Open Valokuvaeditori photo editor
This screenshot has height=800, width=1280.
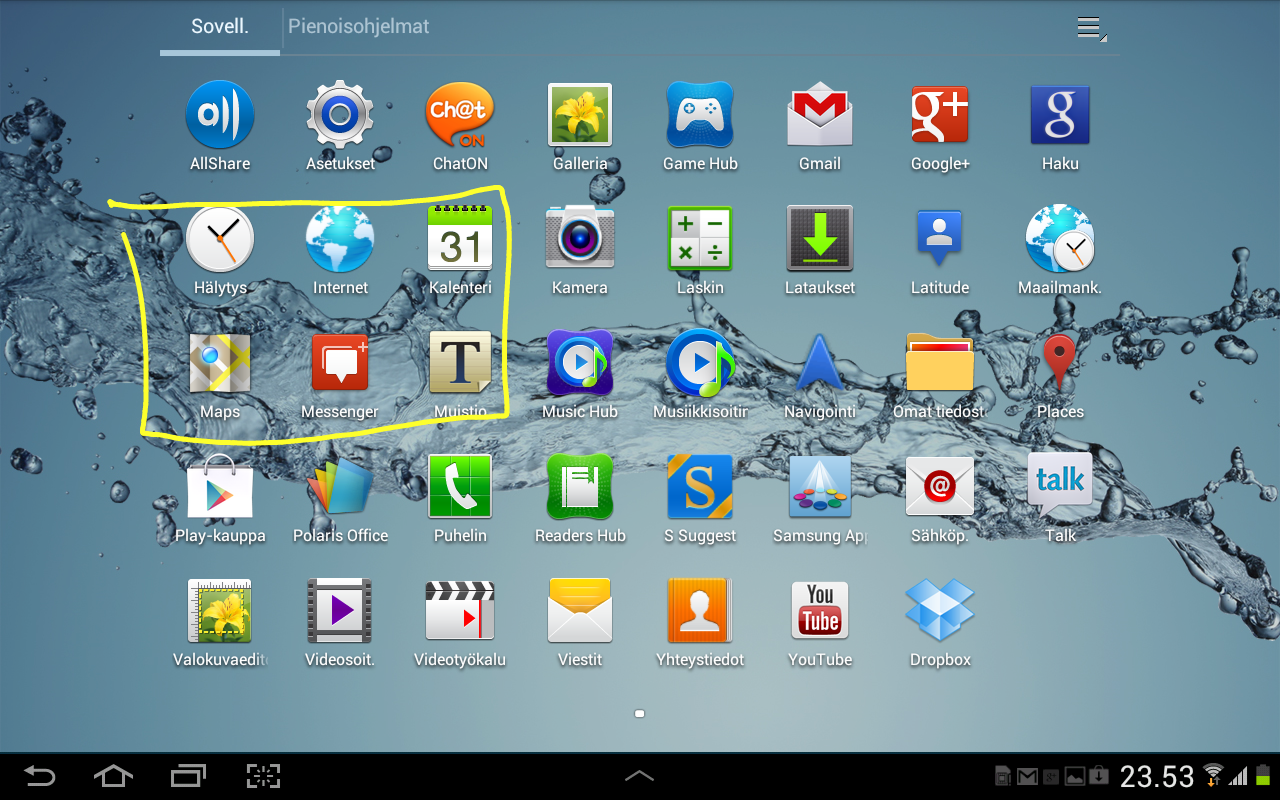coord(220,610)
